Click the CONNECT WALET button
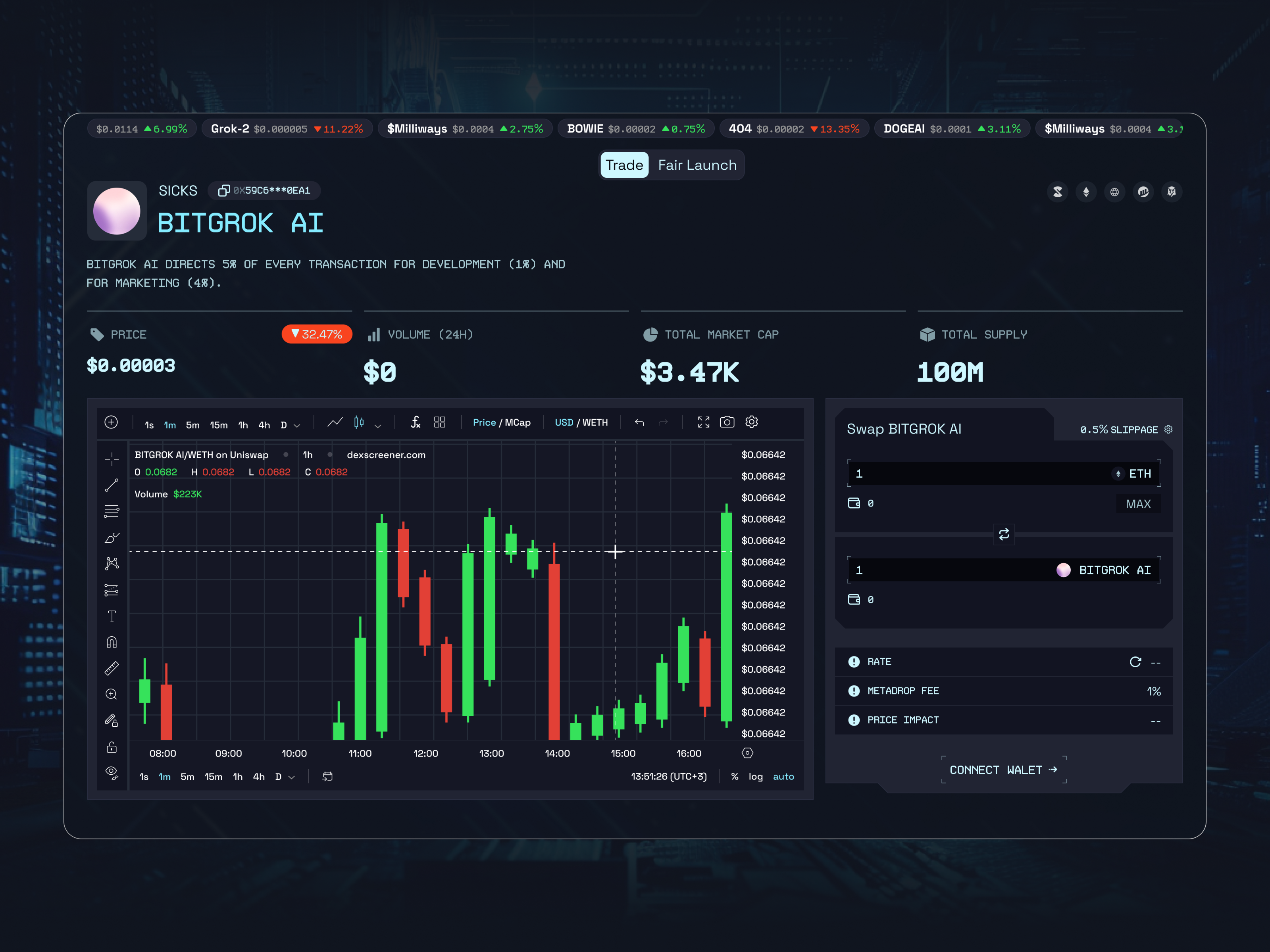The height and width of the screenshot is (952, 1270). click(1004, 770)
